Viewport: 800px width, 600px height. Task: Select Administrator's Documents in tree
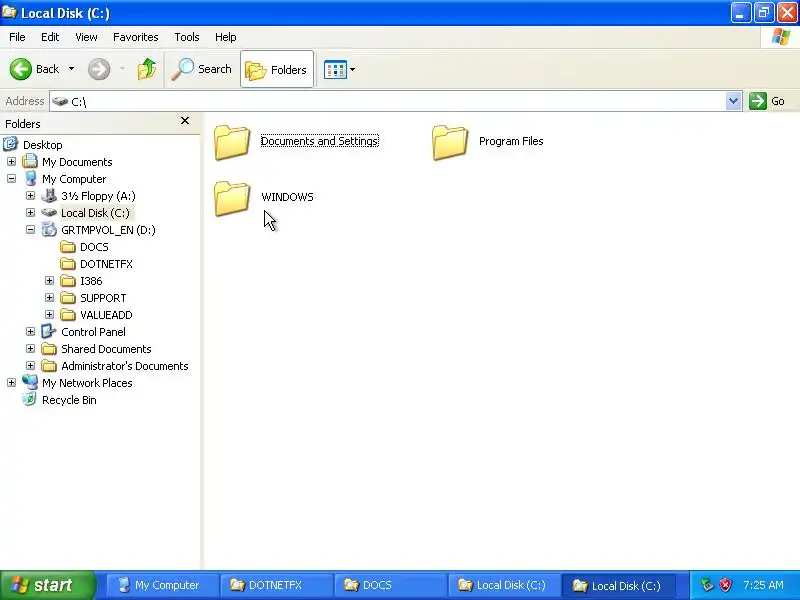click(x=124, y=366)
